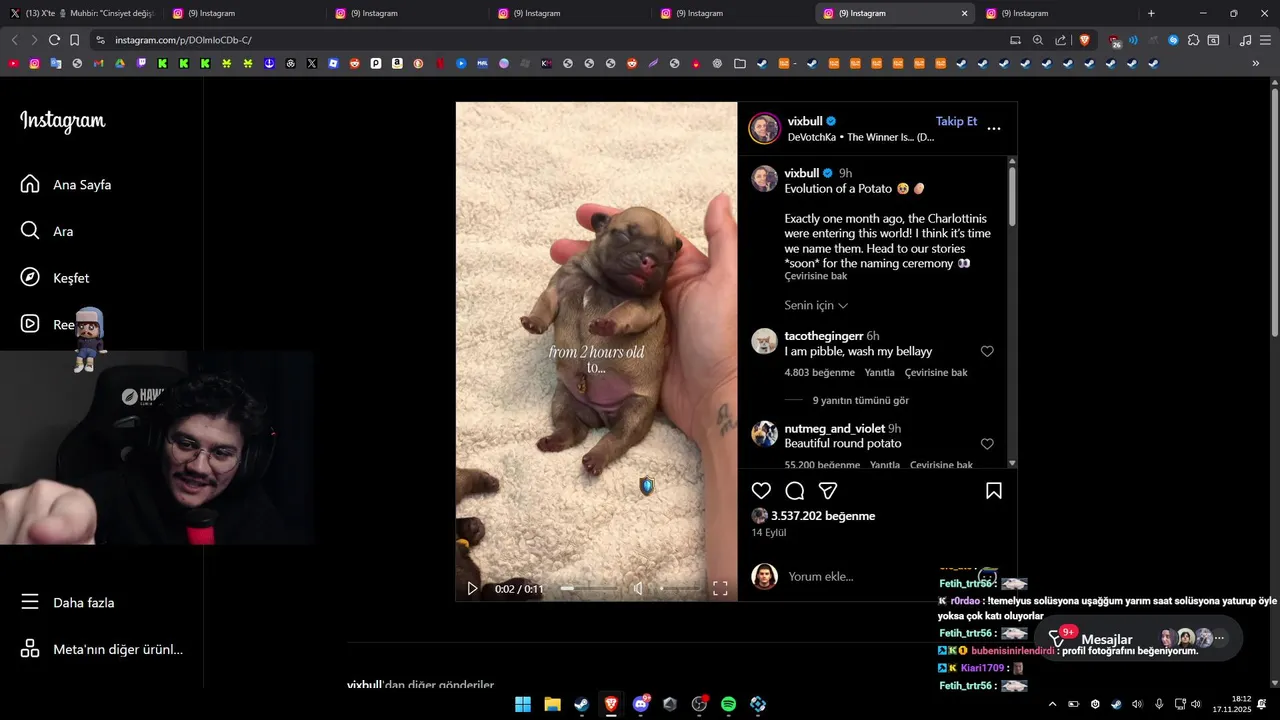Image resolution: width=1280 pixels, height=720 pixels.
Task: Open Daha fazla menu in sidebar
Action: coord(68,602)
